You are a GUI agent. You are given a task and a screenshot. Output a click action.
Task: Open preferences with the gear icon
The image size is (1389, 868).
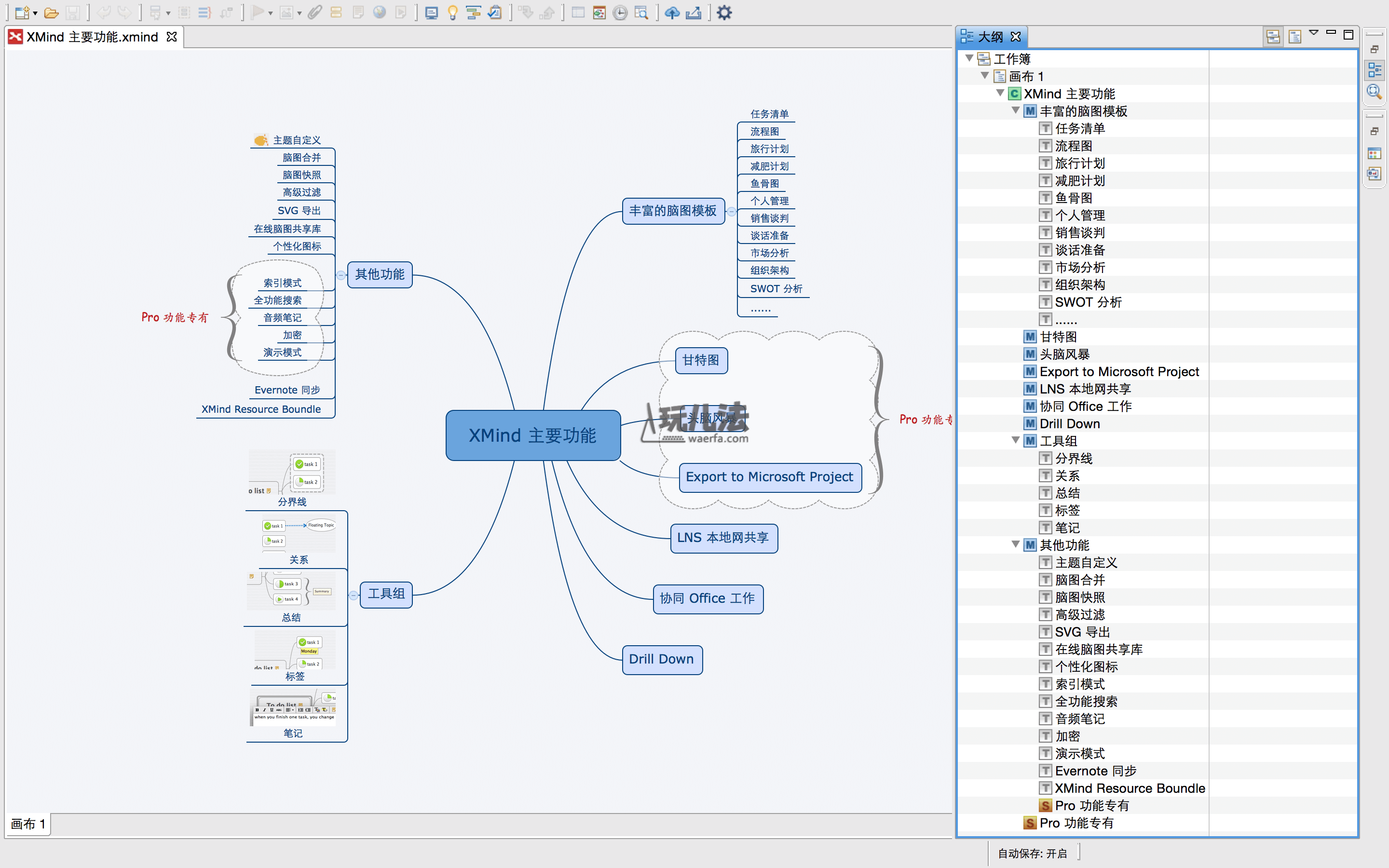(x=724, y=13)
